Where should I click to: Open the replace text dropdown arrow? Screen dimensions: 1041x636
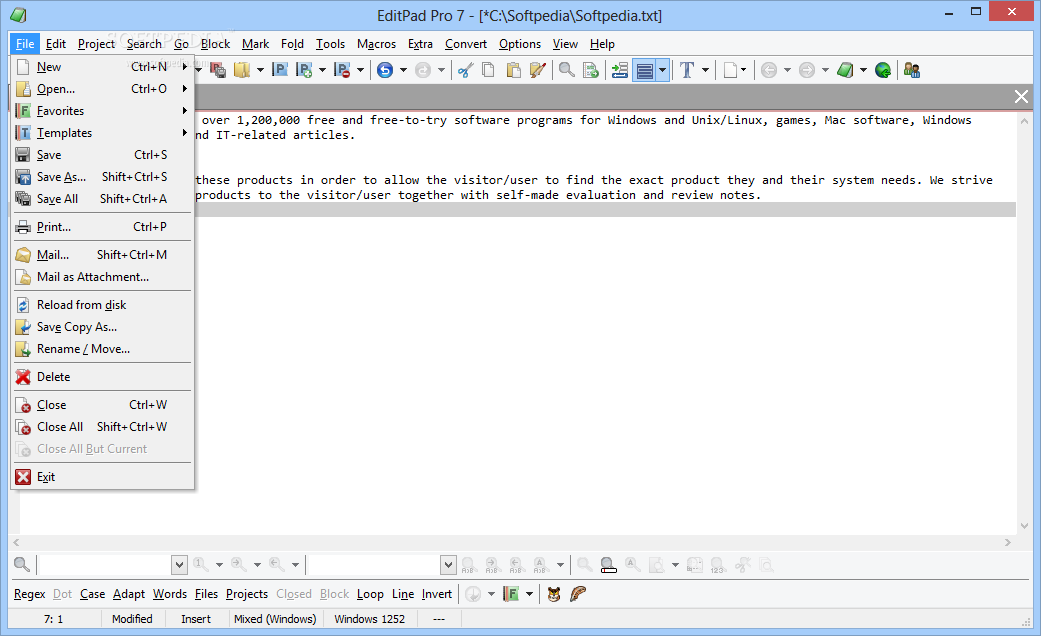[x=449, y=565]
